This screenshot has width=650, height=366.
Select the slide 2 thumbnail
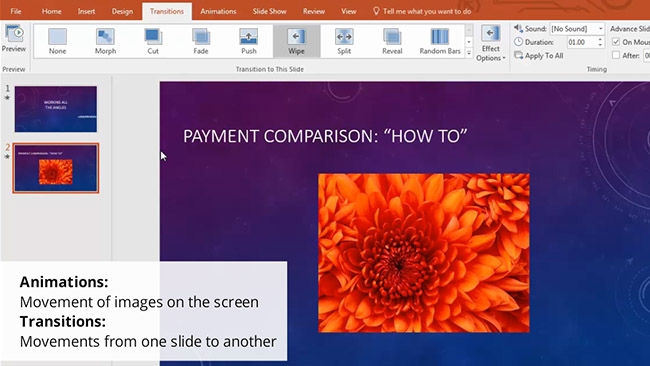pyautogui.click(x=56, y=168)
